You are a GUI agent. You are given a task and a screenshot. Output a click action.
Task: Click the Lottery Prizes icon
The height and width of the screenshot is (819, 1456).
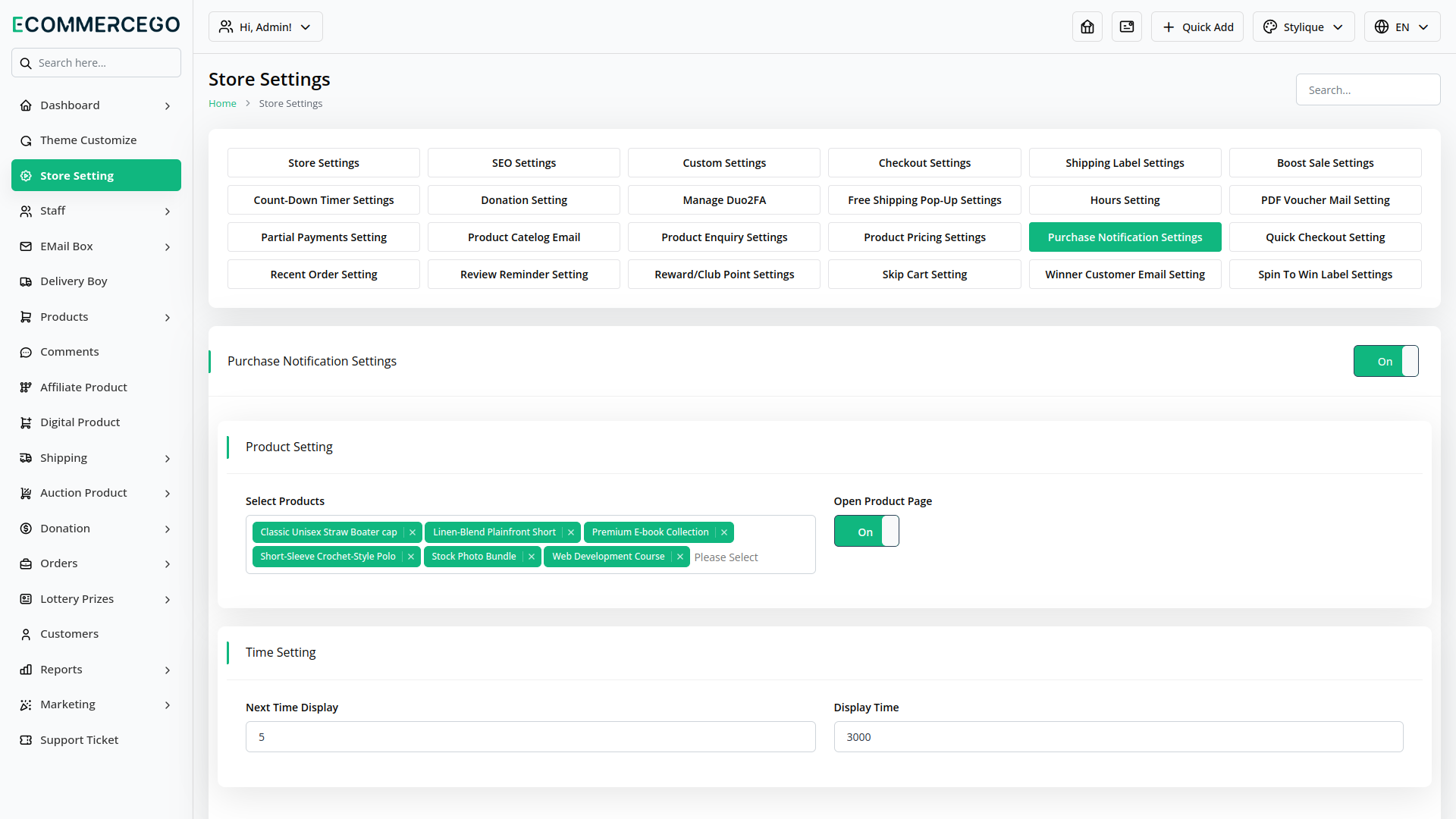(x=26, y=599)
